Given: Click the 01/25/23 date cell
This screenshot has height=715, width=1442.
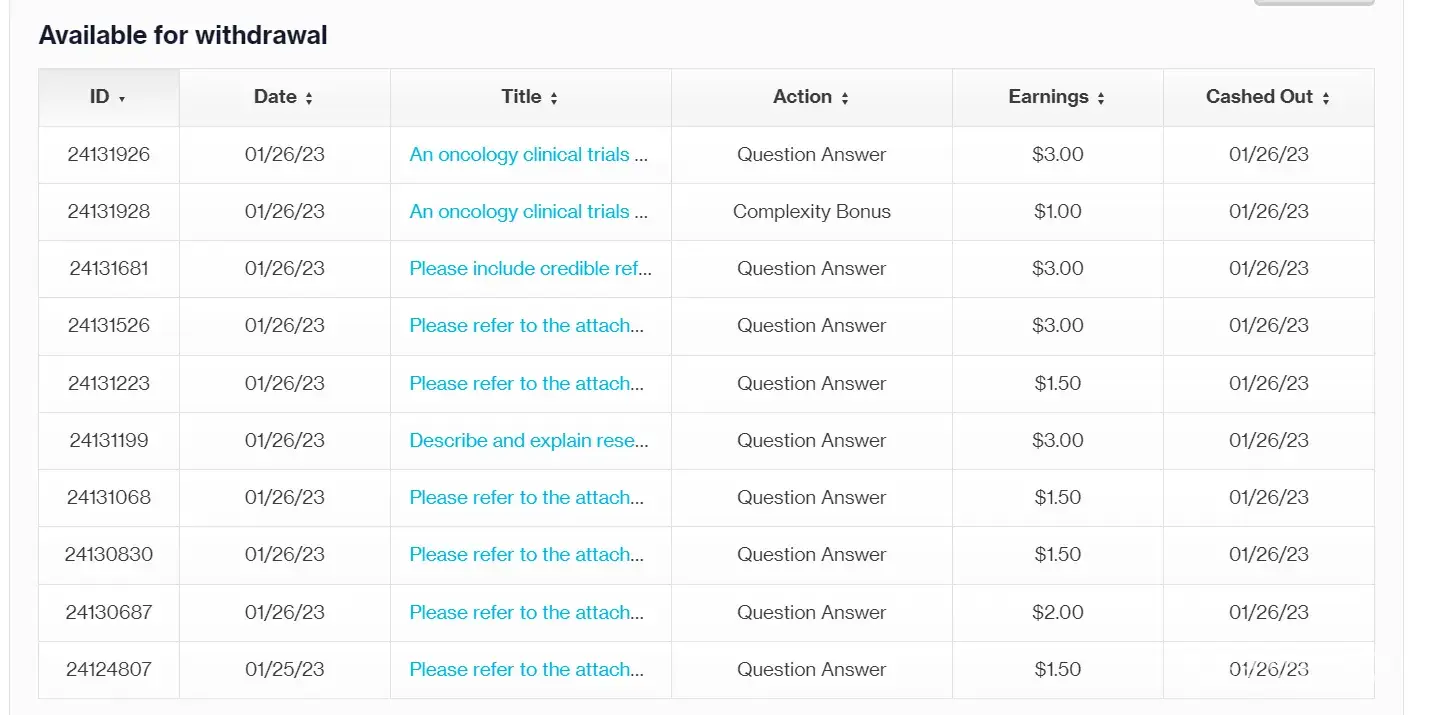Looking at the screenshot, I should (284, 670).
